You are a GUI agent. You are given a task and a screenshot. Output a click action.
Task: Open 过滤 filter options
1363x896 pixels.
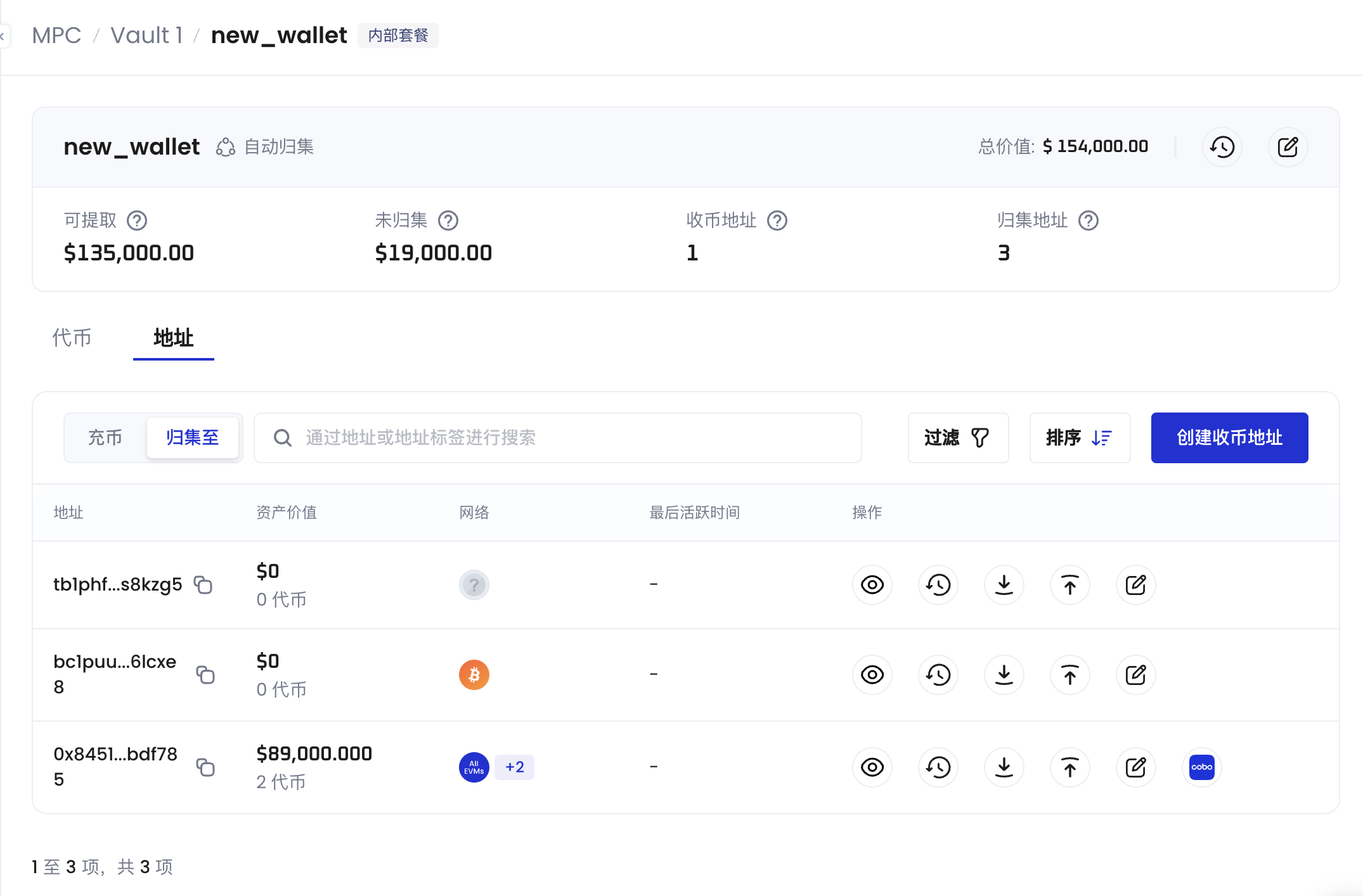[958, 437]
